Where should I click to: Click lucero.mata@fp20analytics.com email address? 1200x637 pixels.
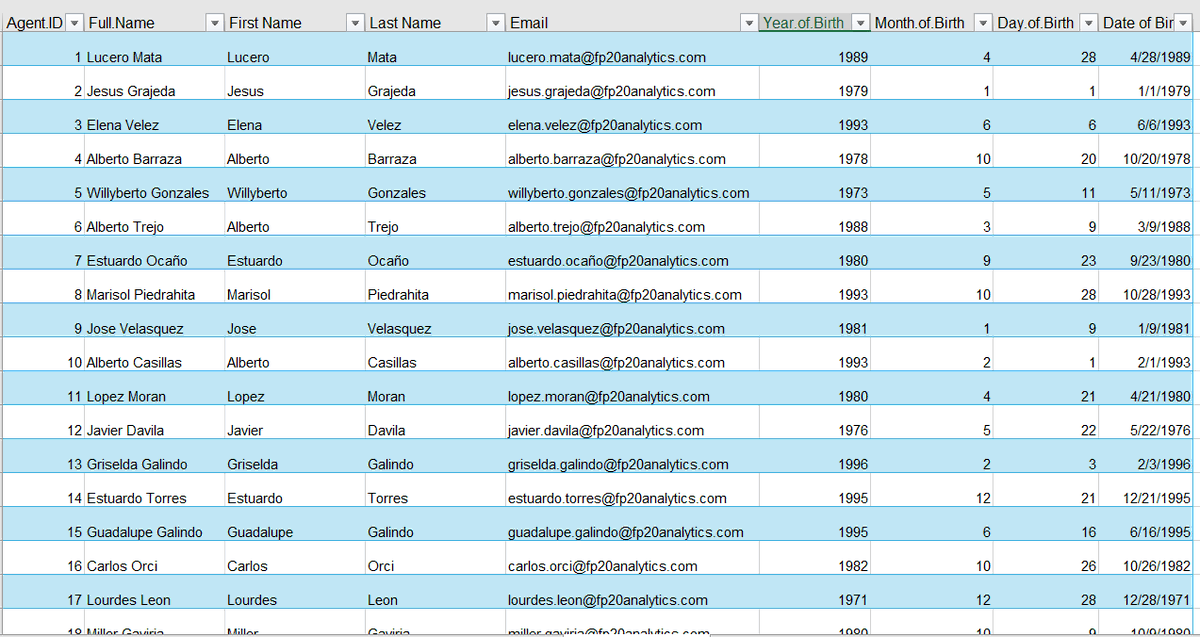pyautogui.click(x=605, y=57)
